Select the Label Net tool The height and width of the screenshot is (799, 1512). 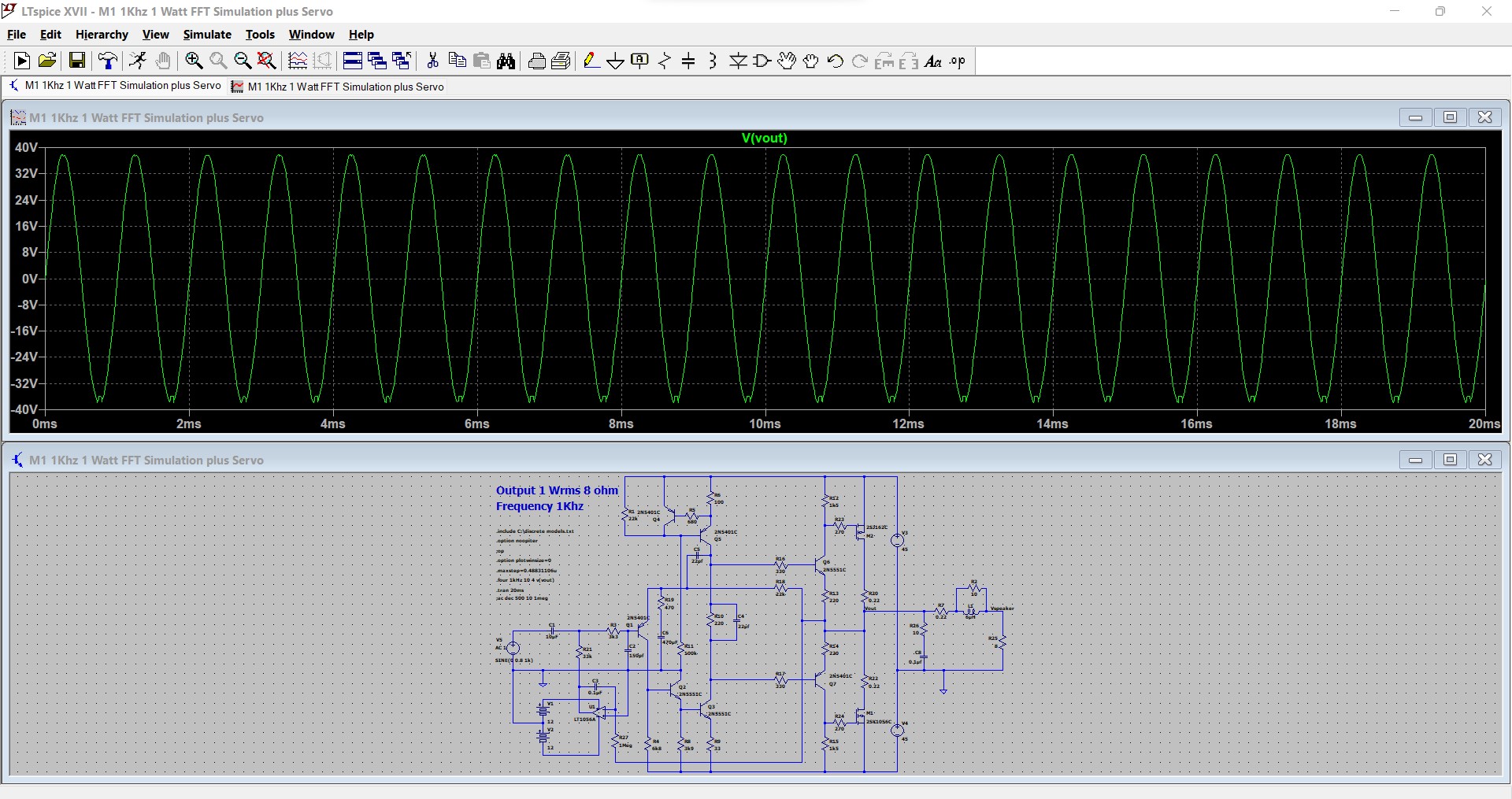(x=640, y=61)
